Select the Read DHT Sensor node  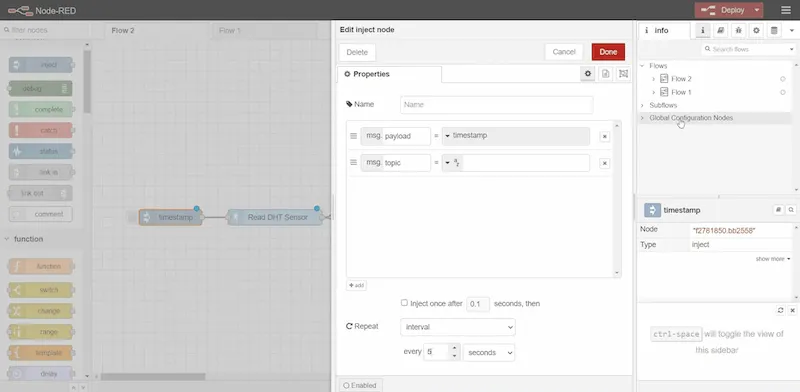click(x=275, y=217)
